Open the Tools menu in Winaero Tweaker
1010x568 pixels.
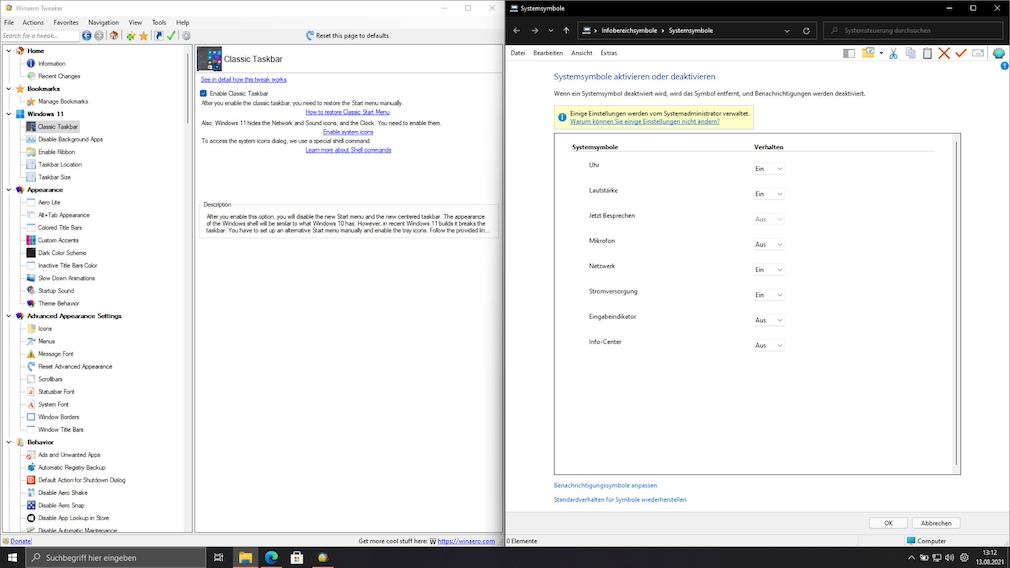click(x=158, y=23)
